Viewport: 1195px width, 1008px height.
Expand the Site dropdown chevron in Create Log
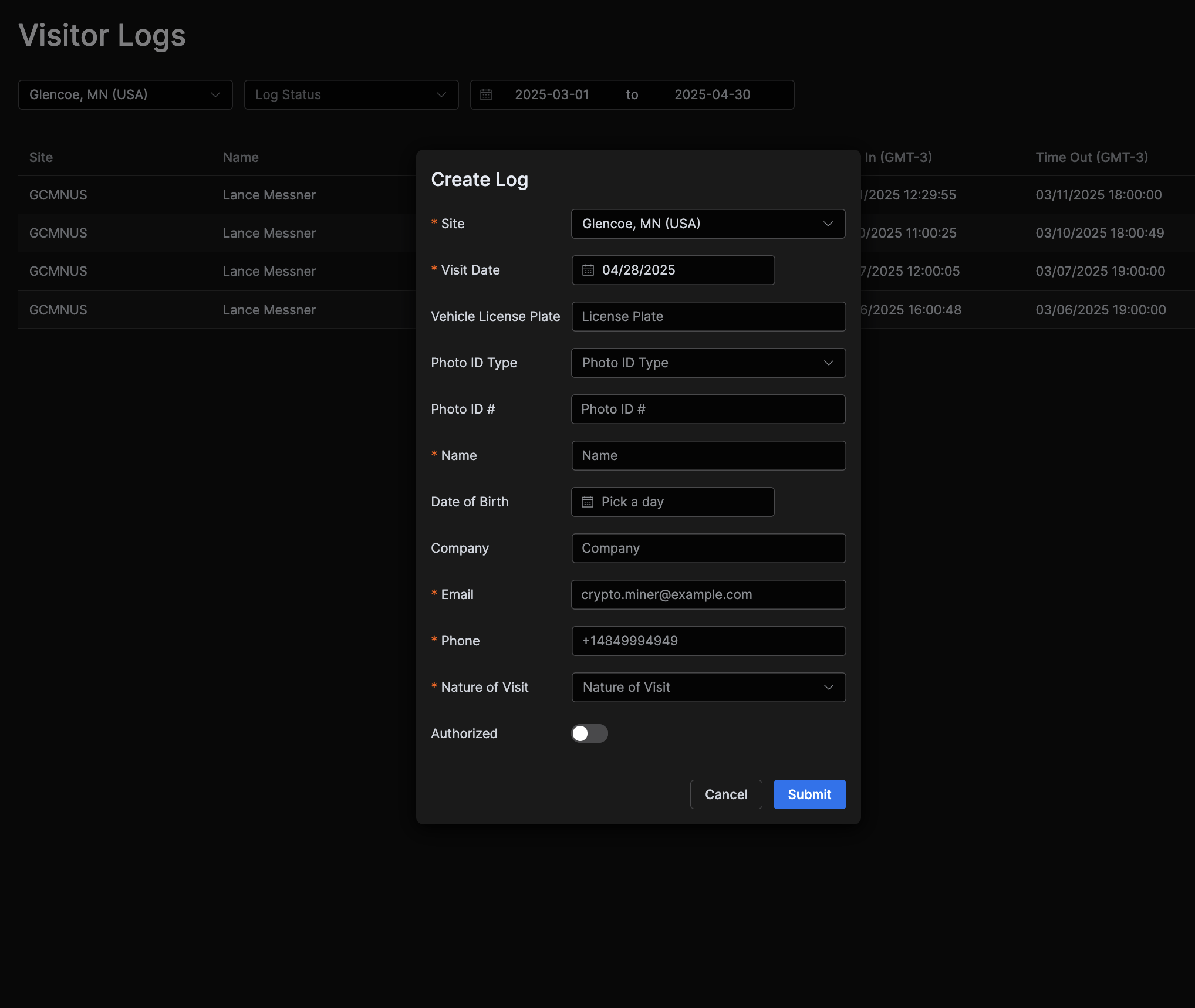point(828,224)
